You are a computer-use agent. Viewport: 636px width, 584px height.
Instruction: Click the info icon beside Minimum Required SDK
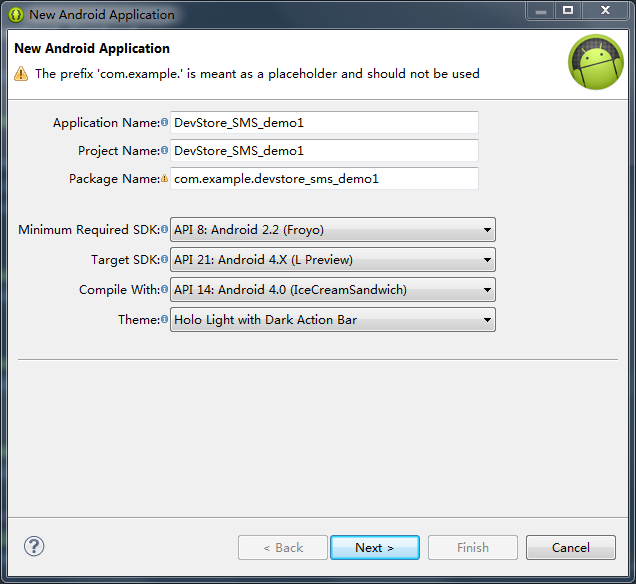pyautogui.click(x=165, y=230)
